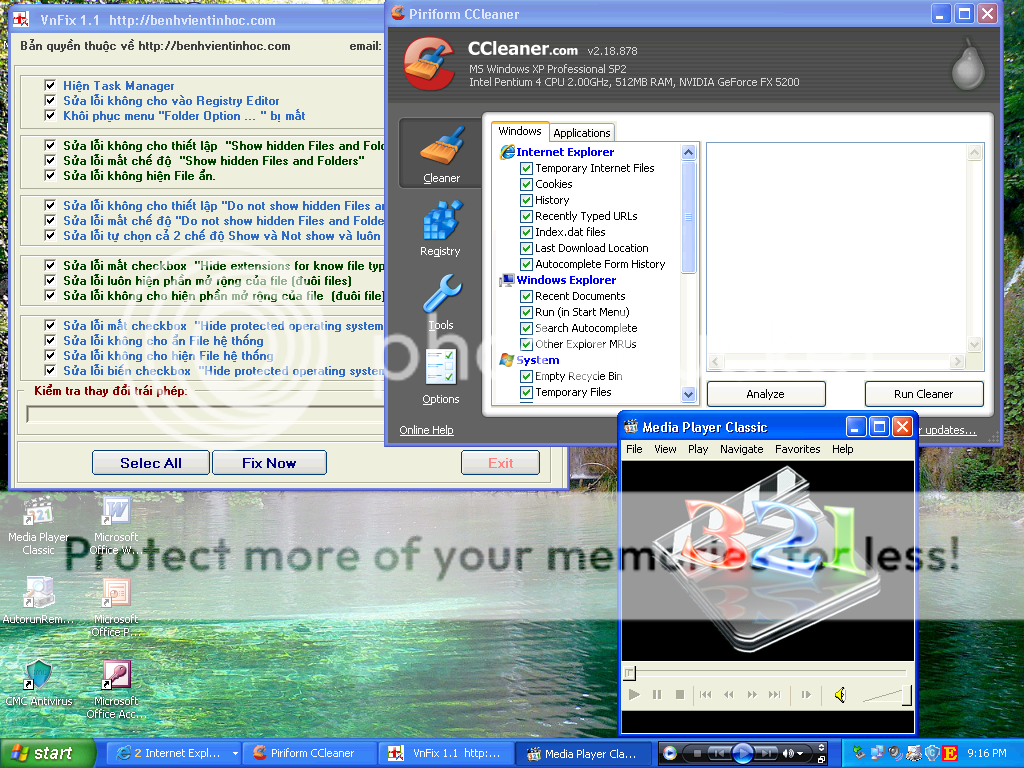This screenshot has height=768, width=1024.
Task: Toggle History checkbox in CCleaner
Action: [x=526, y=200]
